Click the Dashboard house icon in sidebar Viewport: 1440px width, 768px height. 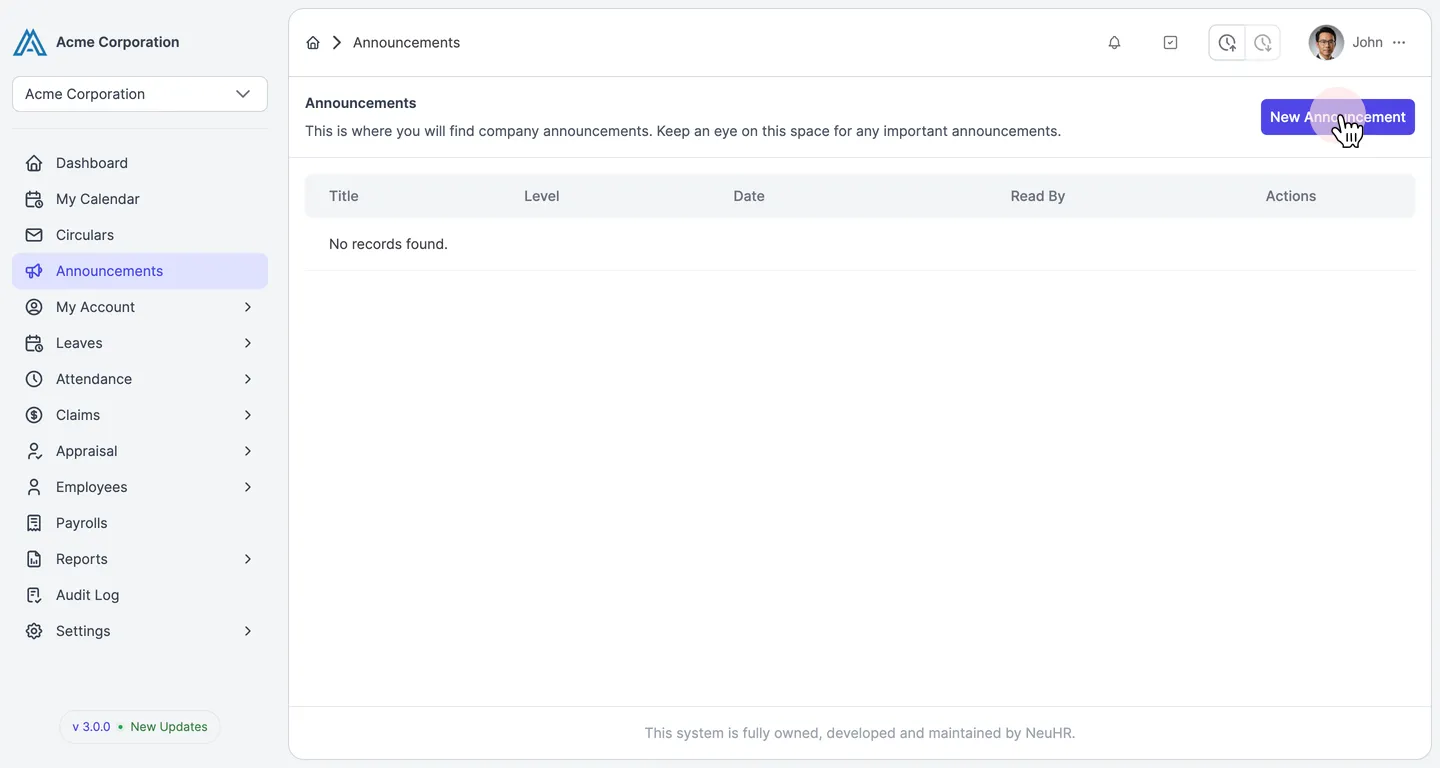pos(34,163)
